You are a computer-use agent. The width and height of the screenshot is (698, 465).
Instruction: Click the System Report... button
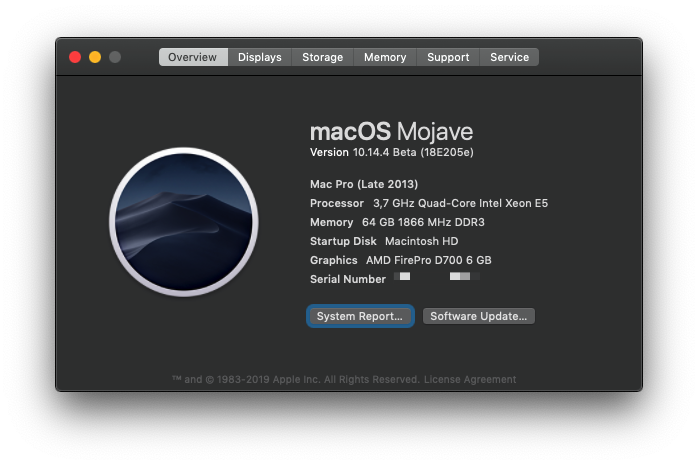360,316
